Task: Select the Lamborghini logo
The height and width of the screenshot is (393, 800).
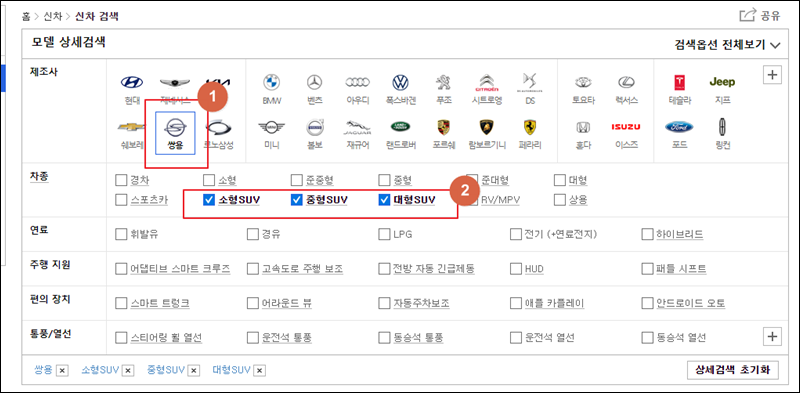Action: click(486, 127)
